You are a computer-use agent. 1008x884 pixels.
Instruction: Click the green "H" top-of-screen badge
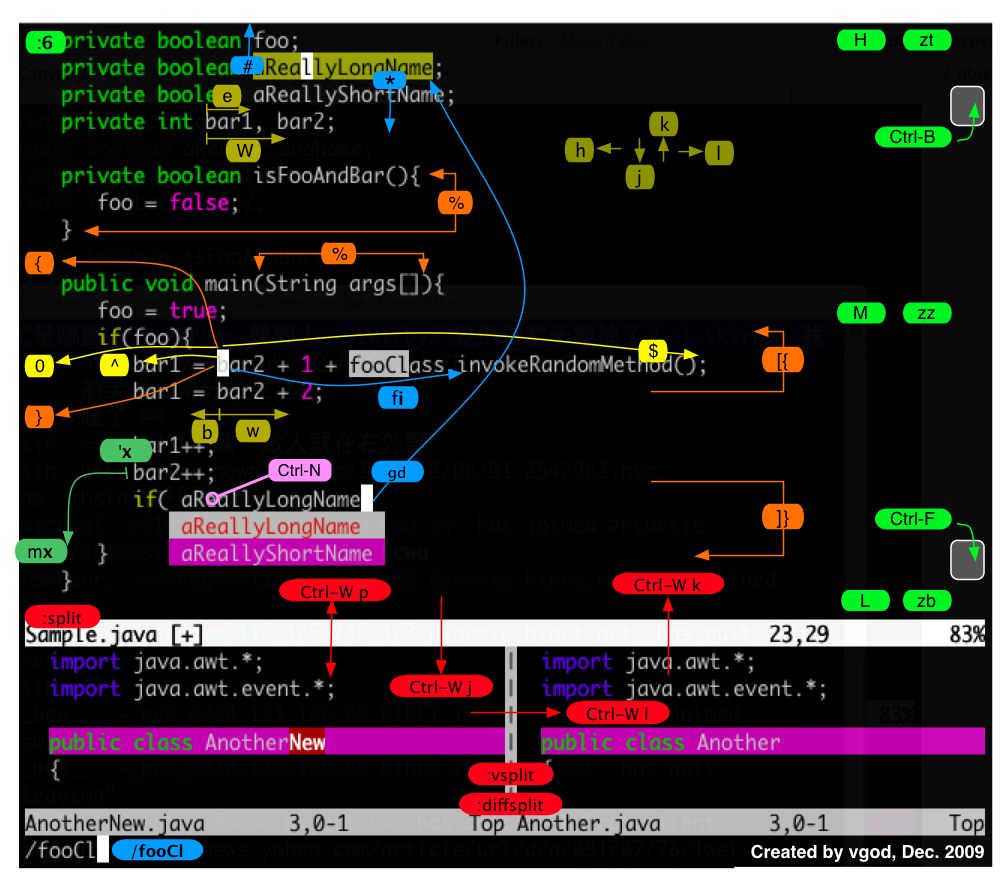click(861, 40)
